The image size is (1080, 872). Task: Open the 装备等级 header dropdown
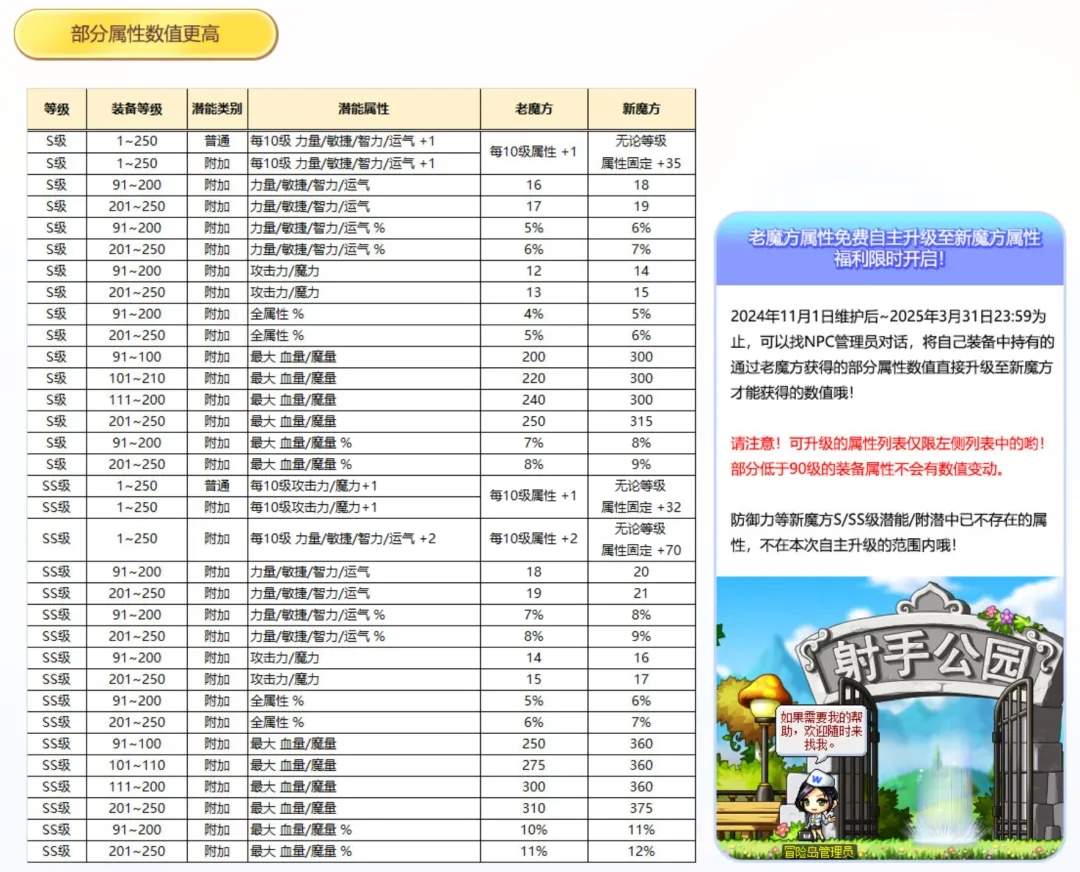[x=137, y=108]
